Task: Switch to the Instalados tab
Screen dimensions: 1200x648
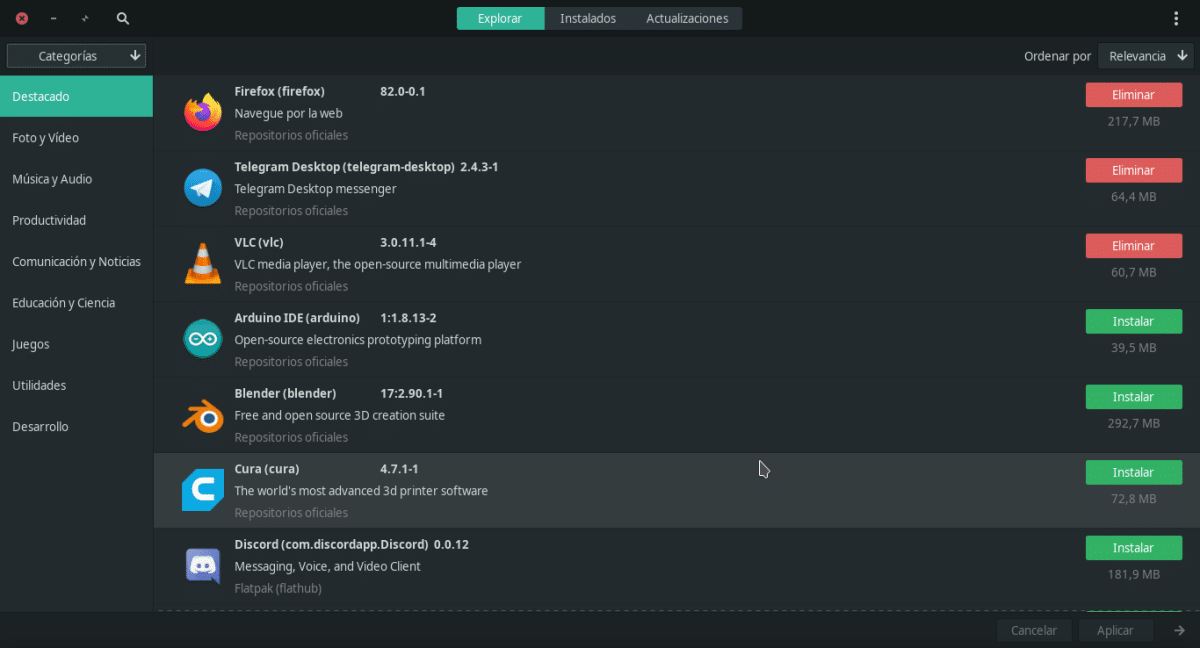Action: point(588,19)
